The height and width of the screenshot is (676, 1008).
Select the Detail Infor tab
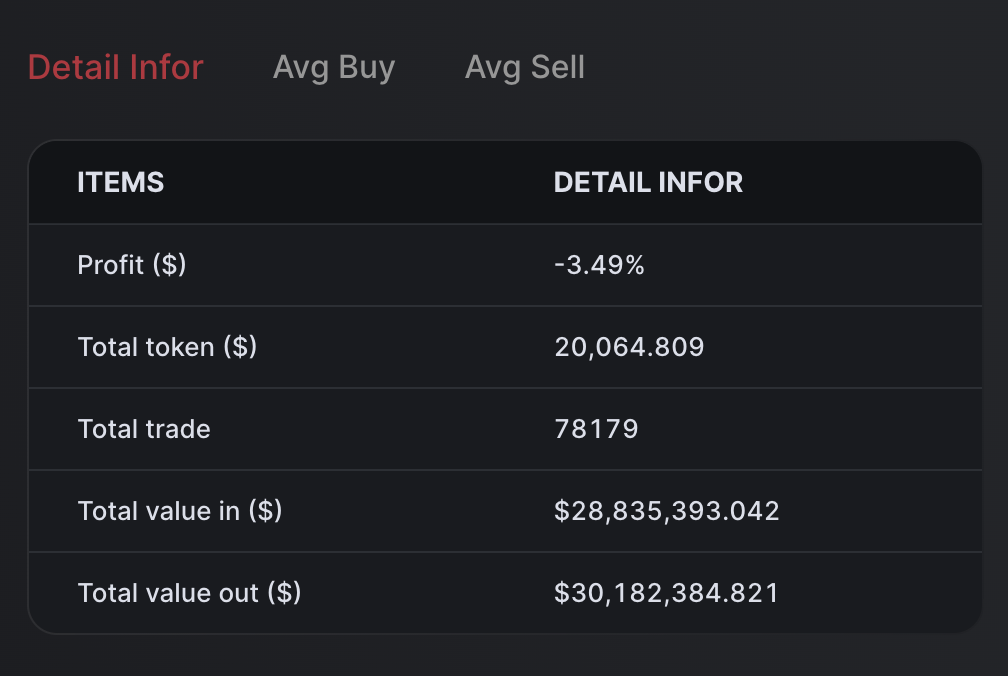pyautogui.click(x=116, y=68)
